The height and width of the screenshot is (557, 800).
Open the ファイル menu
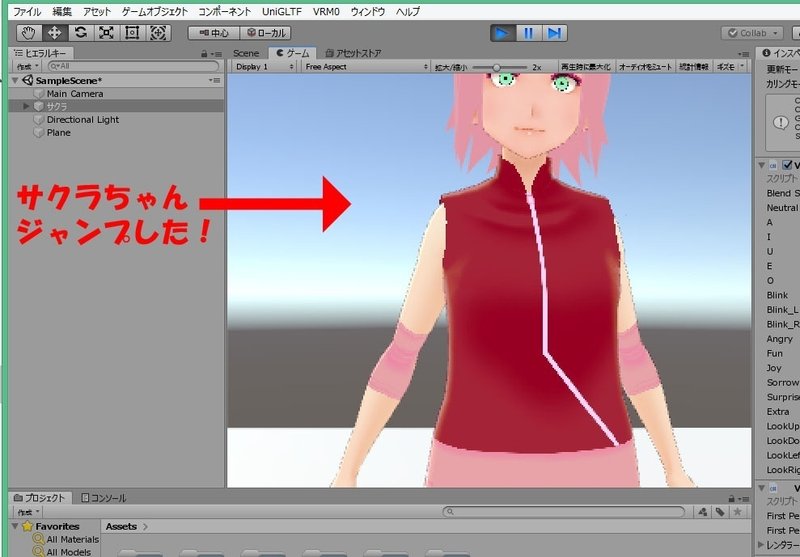coord(27,11)
